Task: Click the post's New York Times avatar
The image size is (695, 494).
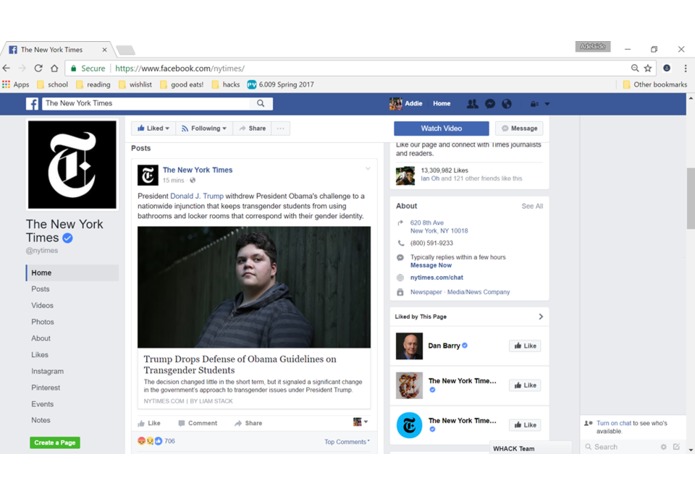Action: coord(148,175)
